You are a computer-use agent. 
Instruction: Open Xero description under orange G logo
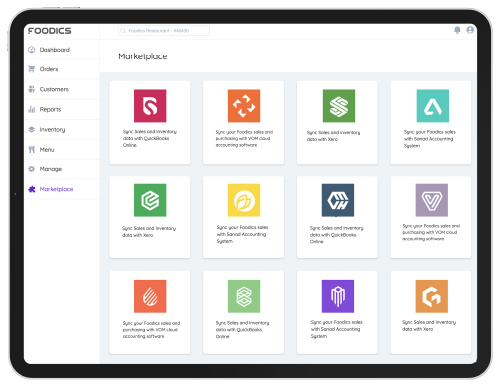[429, 325]
